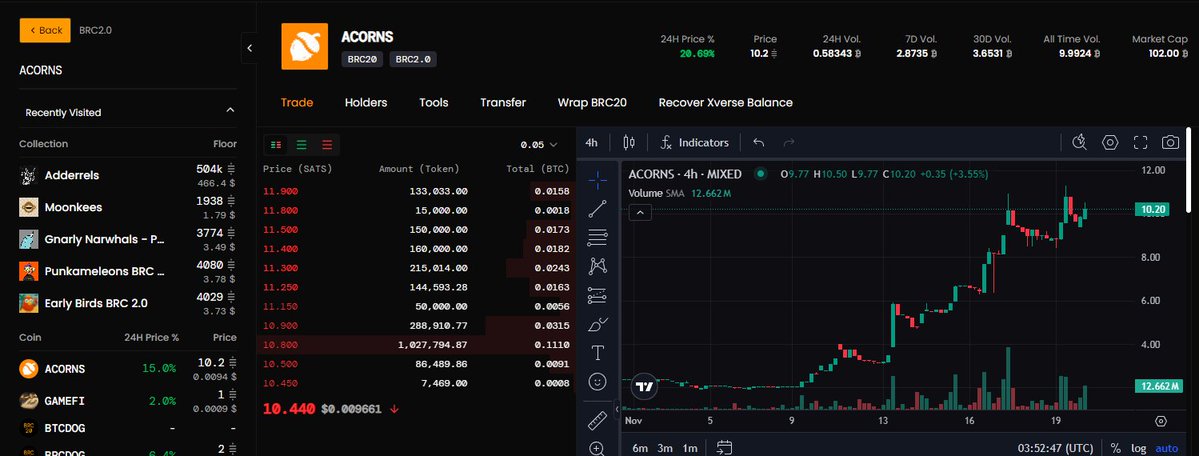Open the emoji icons tool
Image resolution: width=1199 pixels, height=456 pixels.
tap(597, 381)
